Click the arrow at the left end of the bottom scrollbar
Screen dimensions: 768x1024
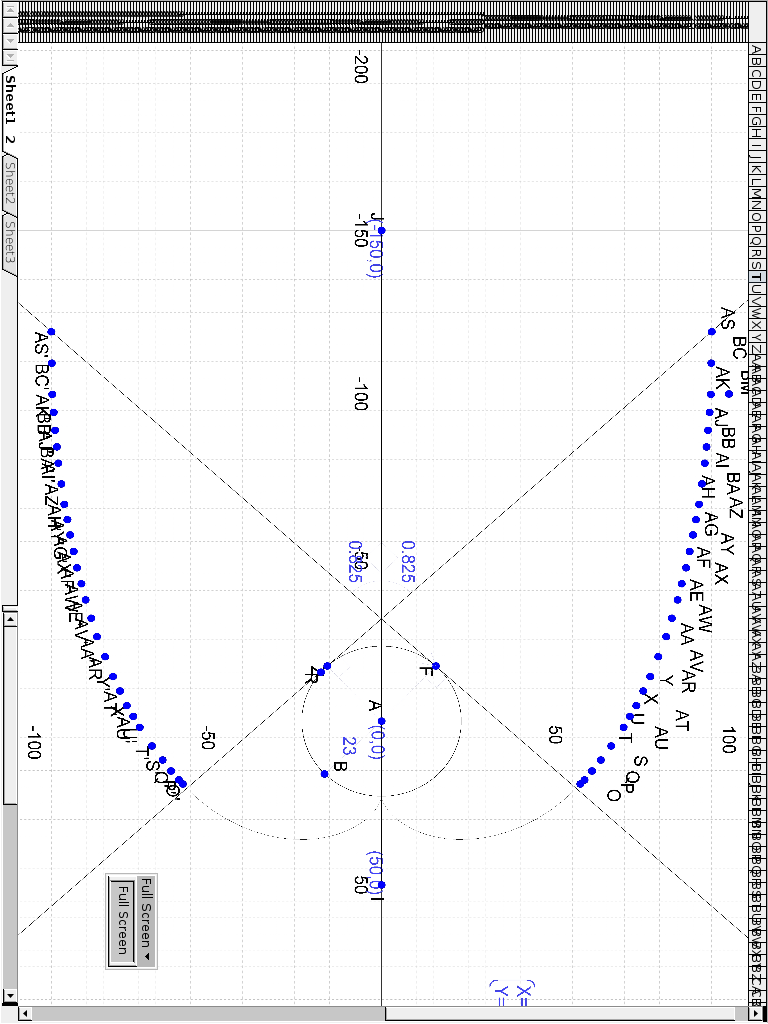pyautogui.click(x=27, y=1014)
